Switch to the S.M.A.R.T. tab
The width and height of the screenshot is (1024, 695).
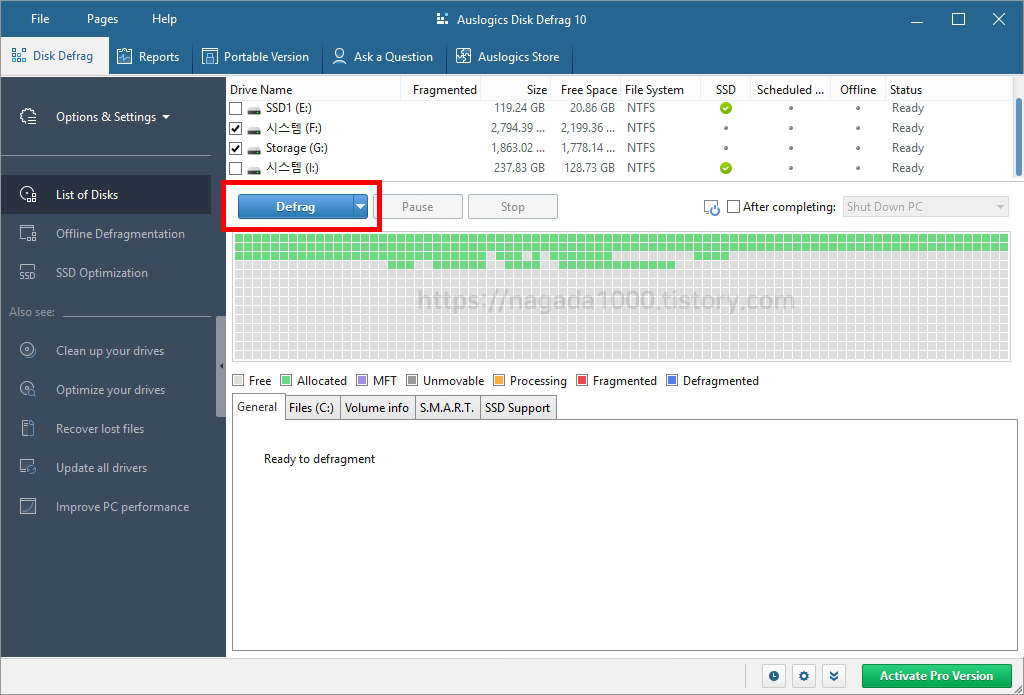click(x=447, y=408)
